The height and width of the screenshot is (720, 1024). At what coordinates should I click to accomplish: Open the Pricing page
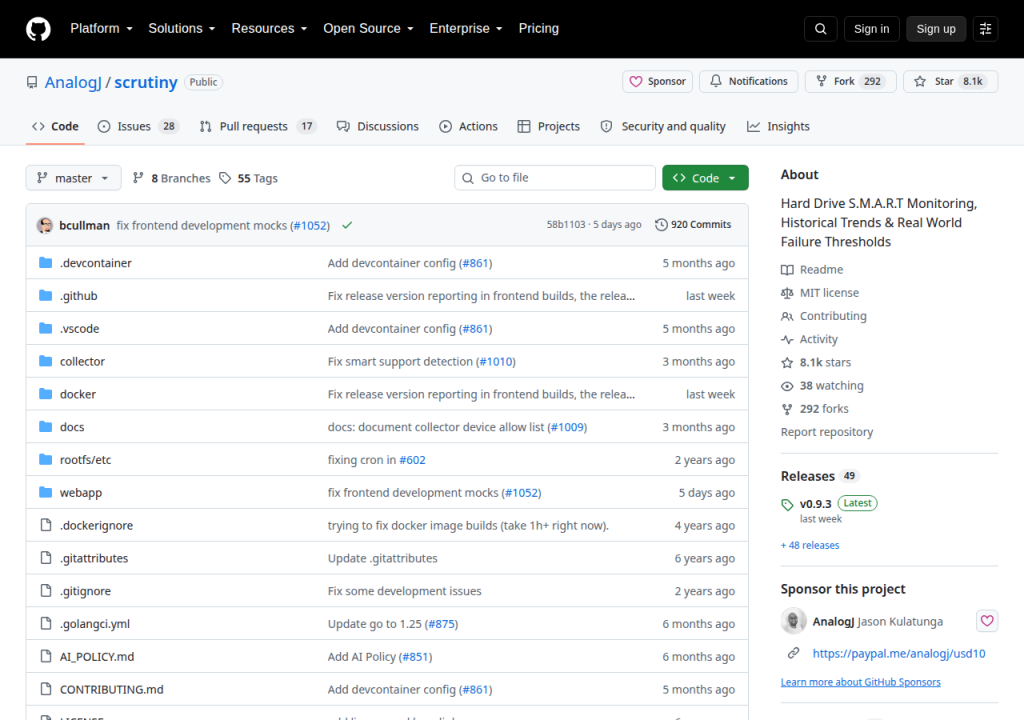[x=538, y=29]
